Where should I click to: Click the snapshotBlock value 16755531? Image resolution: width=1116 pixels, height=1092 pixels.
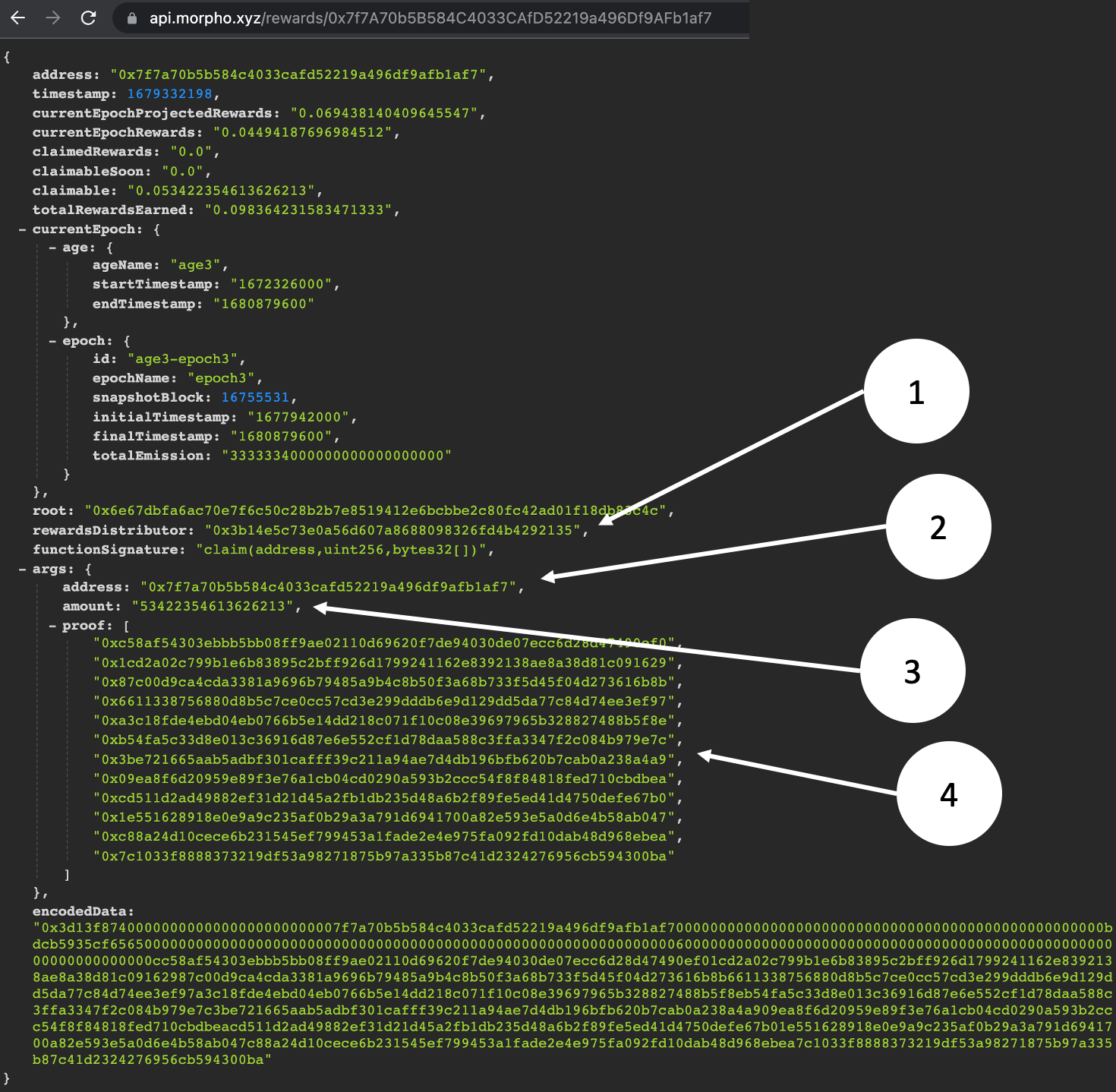(x=255, y=397)
